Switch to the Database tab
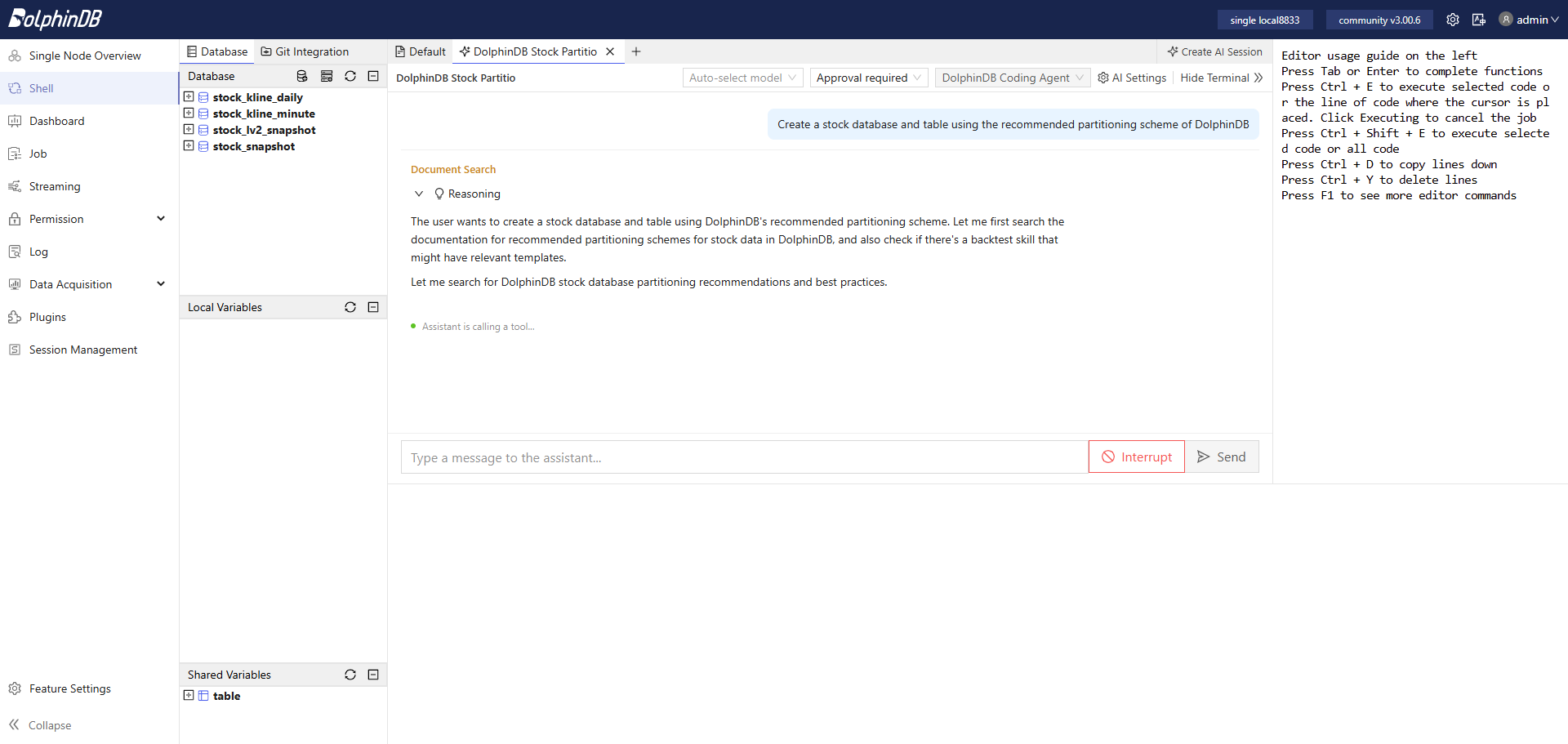 pyautogui.click(x=217, y=51)
